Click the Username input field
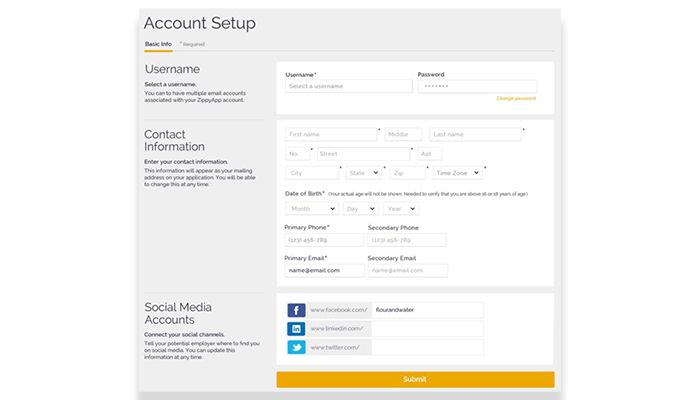 click(349, 86)
